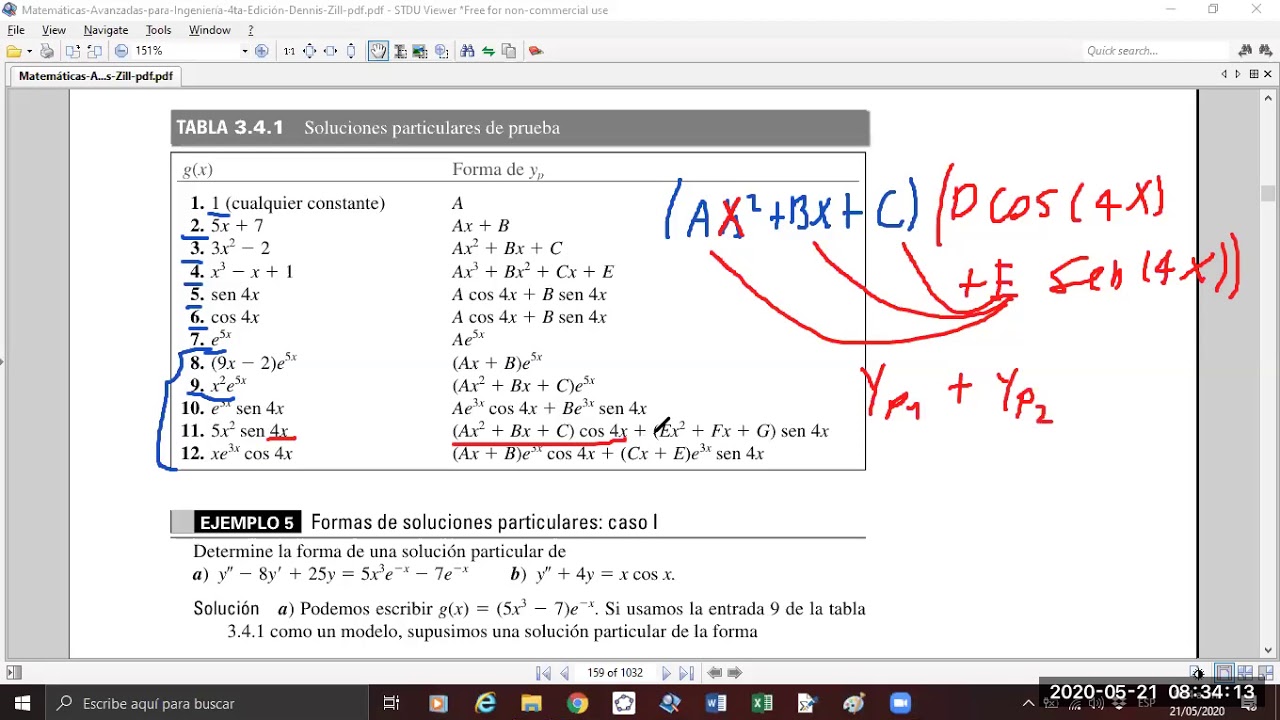This screenshot has width=1280, height=720.
Task: Select the Matemáticas-A...s-Zill-pdf.pdf tab
Action: point(95,76)
